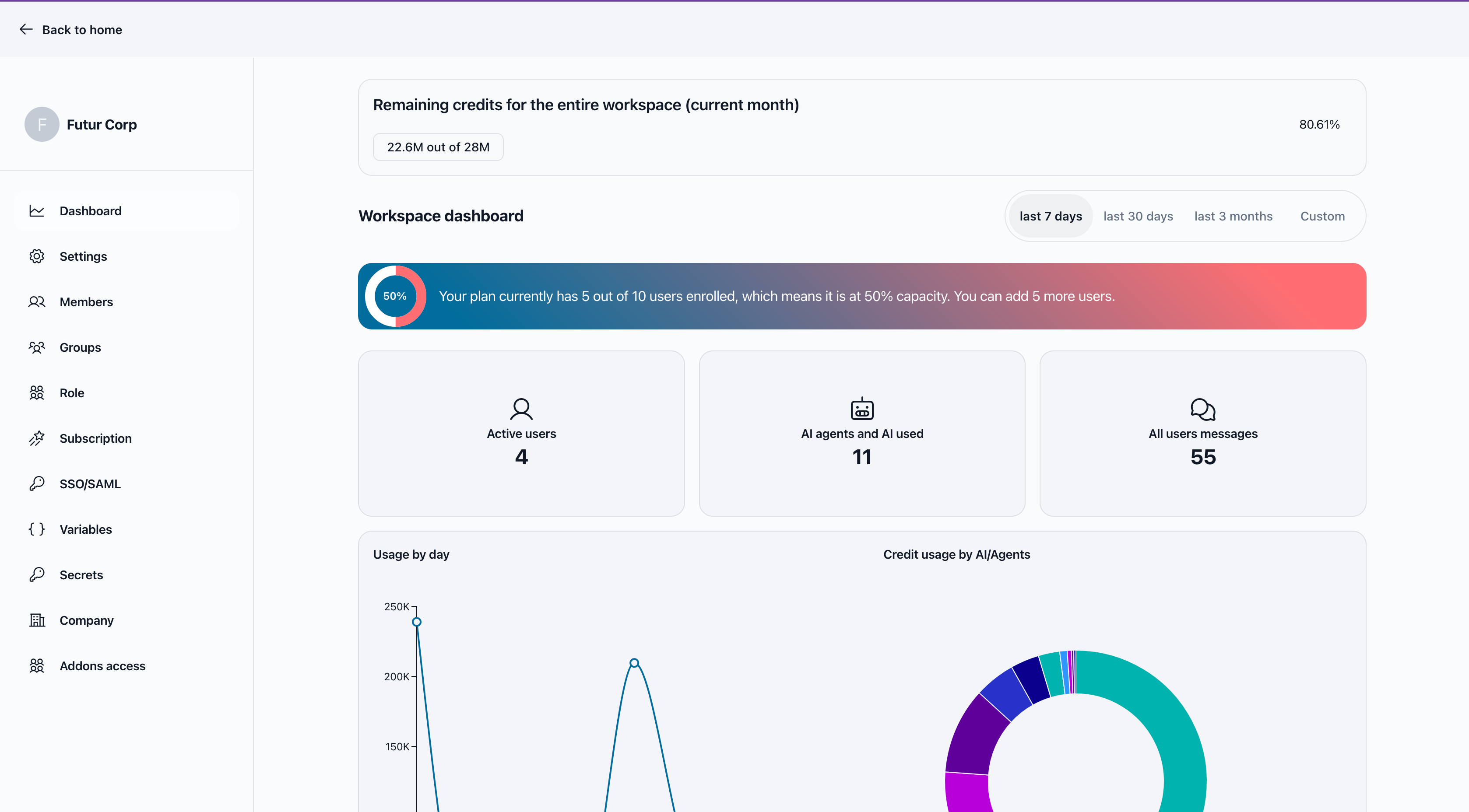Open Settings via the gear icon
Image resolution: width=1469 pixels, height=812 pixels.
click(x=36, y=256)
